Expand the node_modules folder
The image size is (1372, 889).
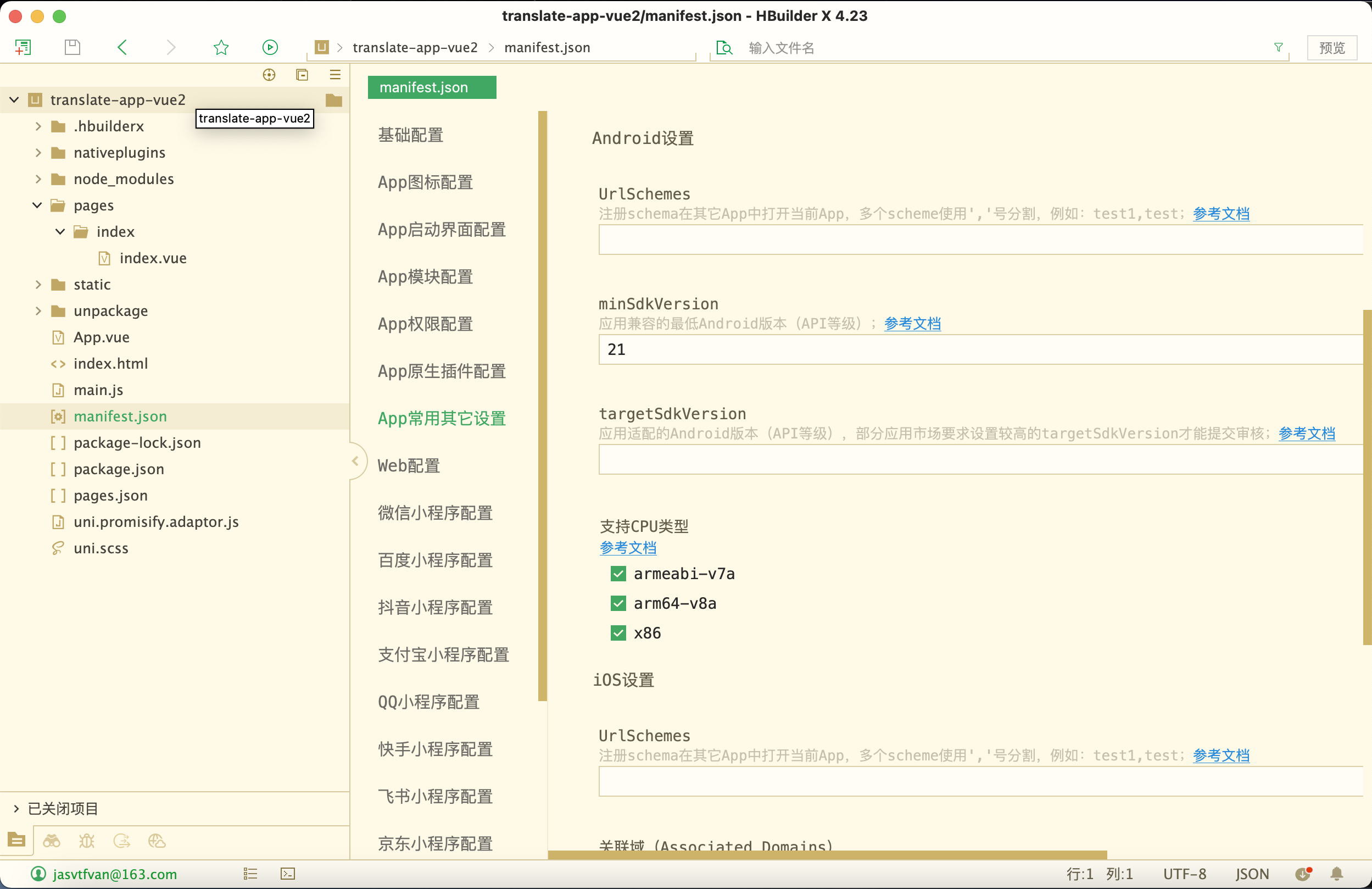38,179
